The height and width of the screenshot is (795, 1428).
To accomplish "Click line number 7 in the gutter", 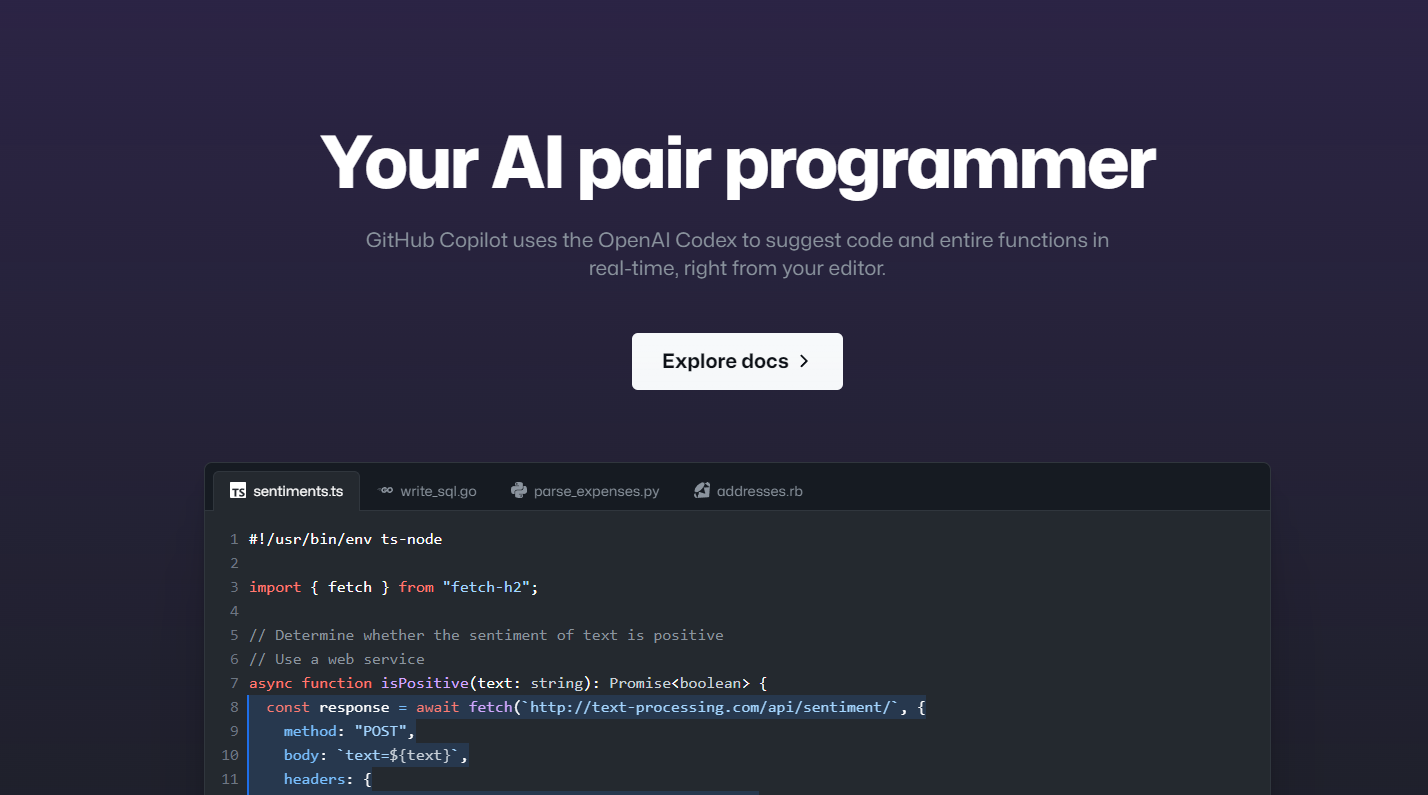I will pos(234,683).
